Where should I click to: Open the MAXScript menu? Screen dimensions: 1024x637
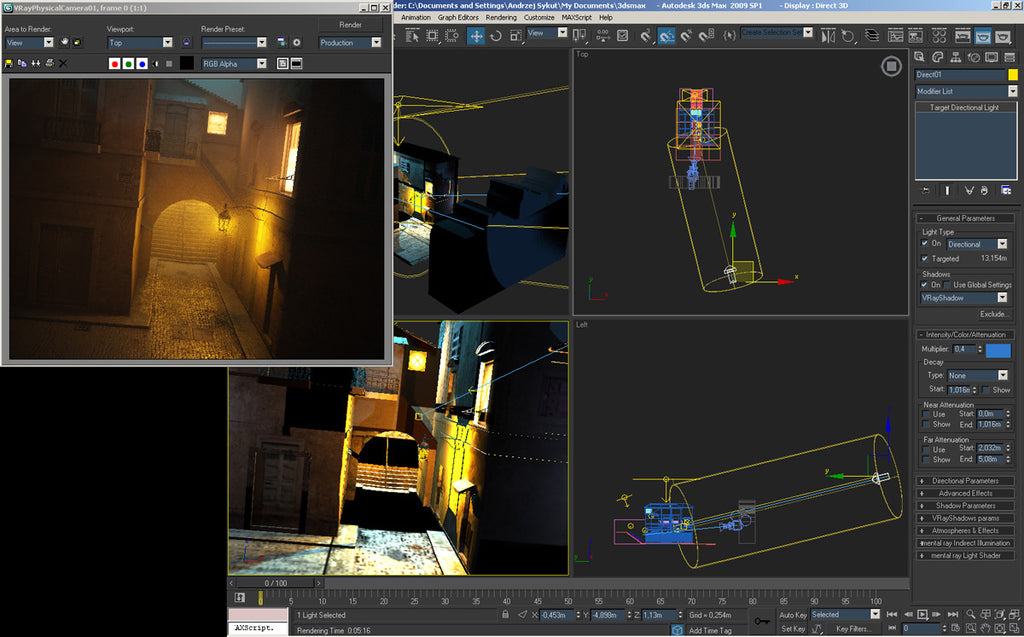[x=576, y=17]
